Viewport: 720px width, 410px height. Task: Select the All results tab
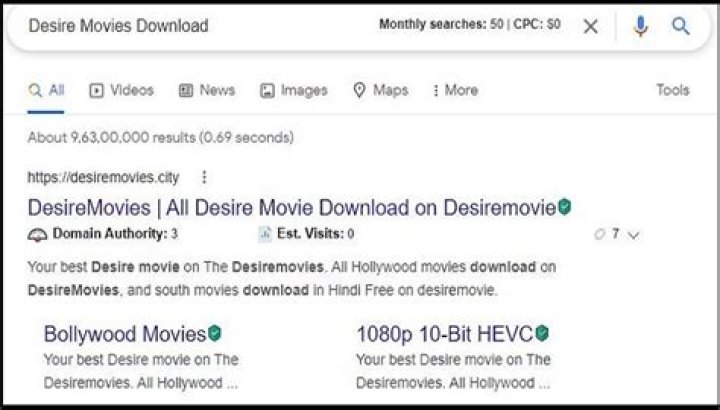click(46, 90)
